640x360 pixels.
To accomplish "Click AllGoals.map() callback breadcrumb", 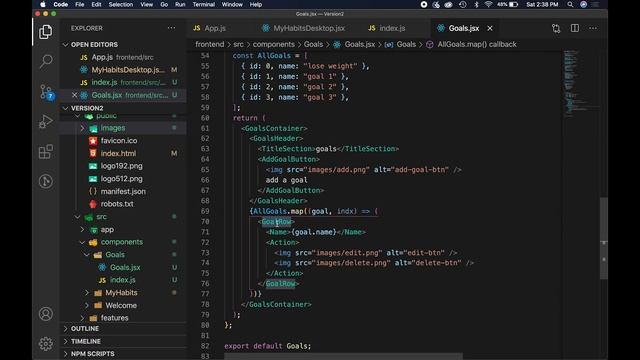I will point(477,44).
